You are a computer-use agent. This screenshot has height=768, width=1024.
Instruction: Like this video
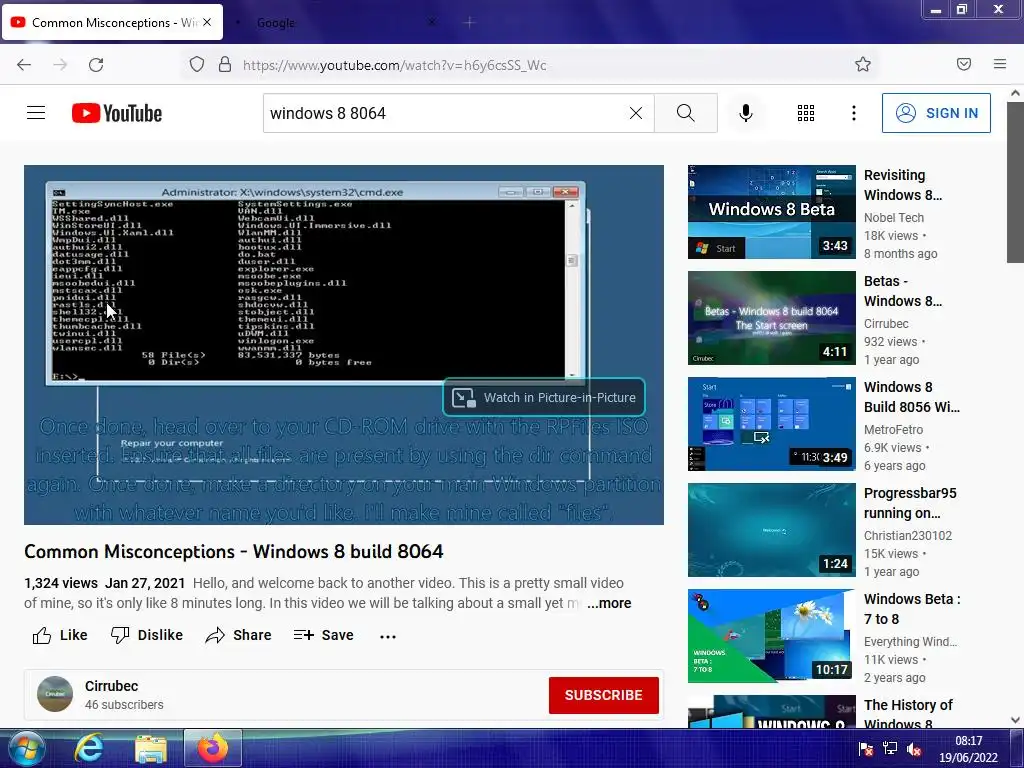(59, 635)
